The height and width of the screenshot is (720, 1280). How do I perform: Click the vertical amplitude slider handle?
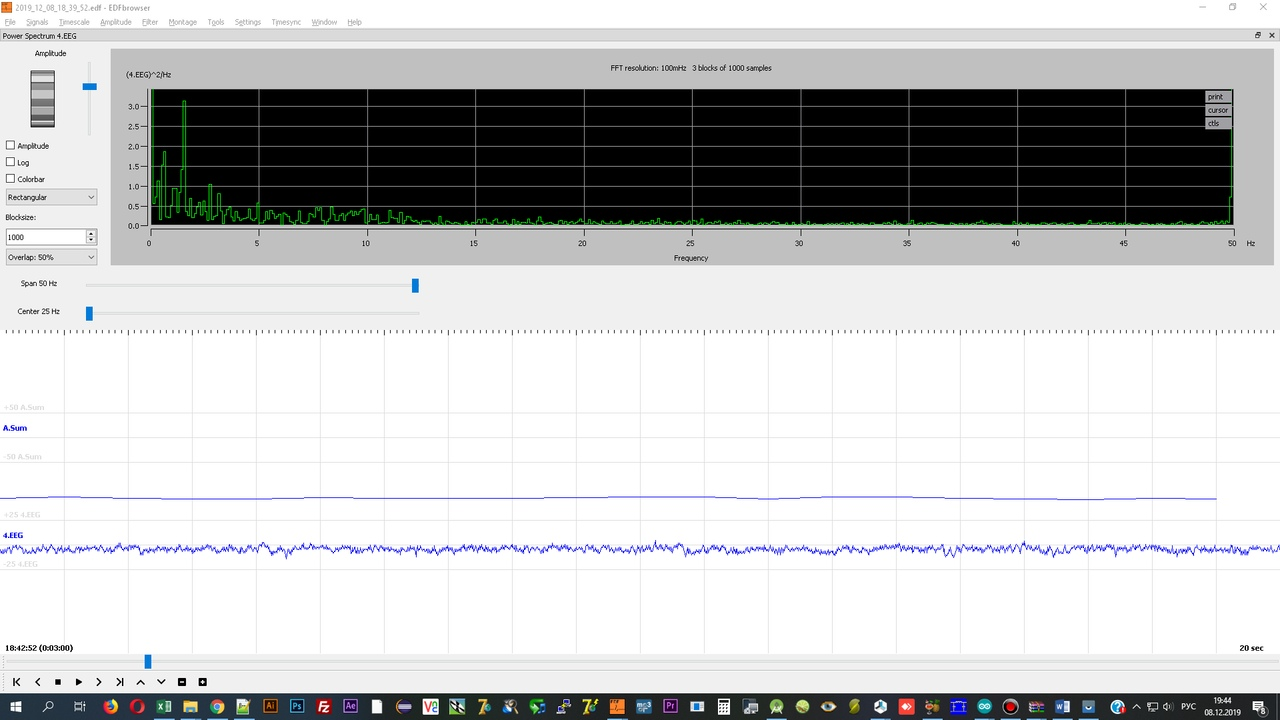(x=89, y=87)
